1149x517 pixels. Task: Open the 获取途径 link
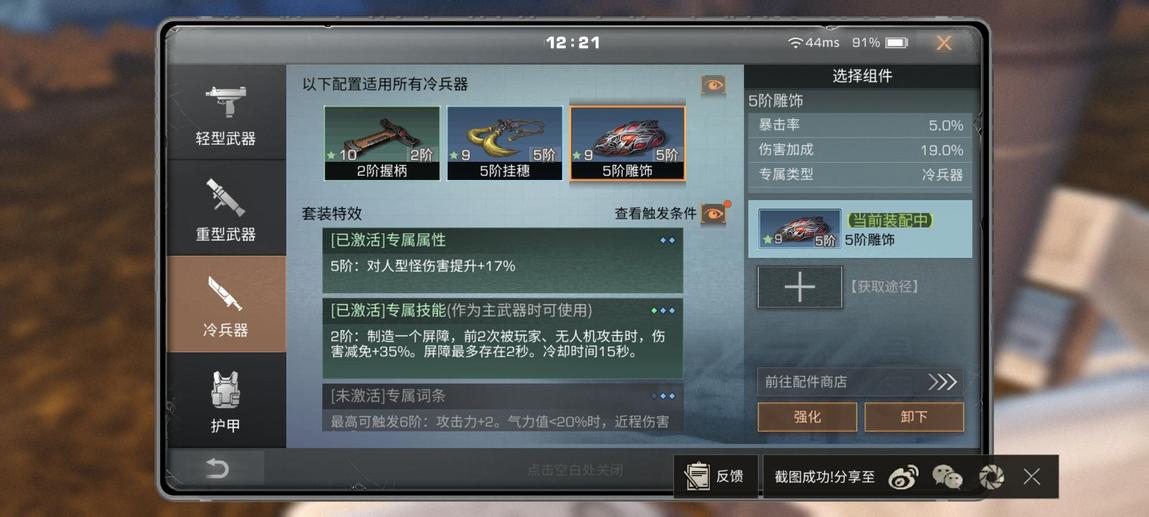(884, 287)
